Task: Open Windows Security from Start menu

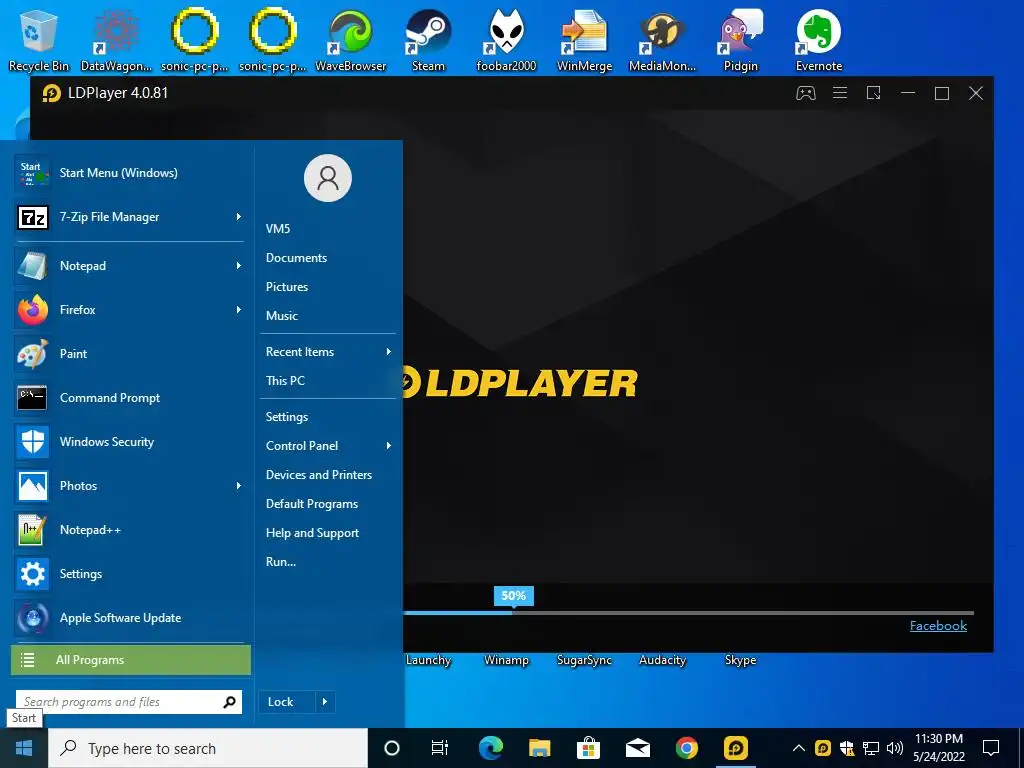Action: coord(129,442)
